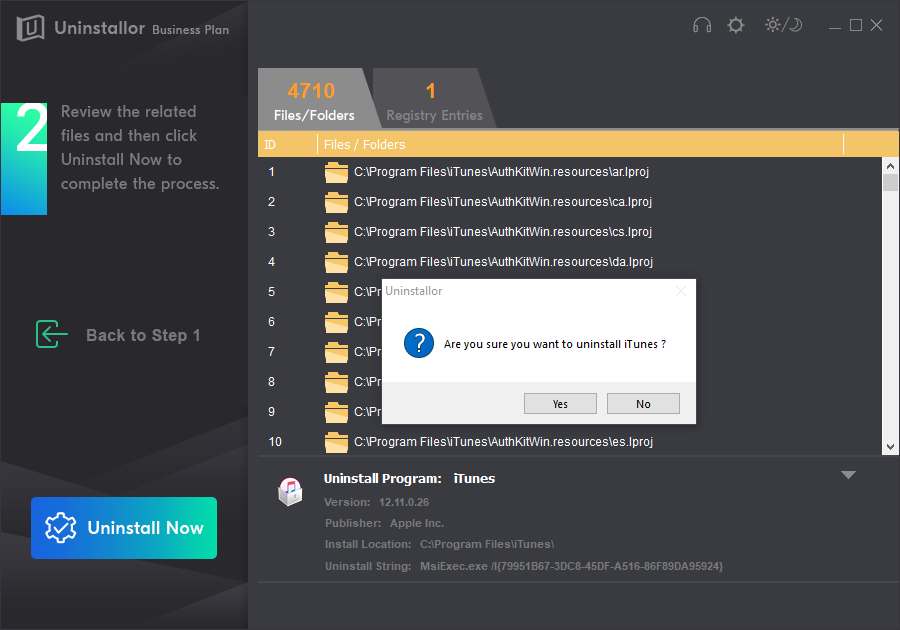Open settings gear icon
This screenshot has width=900, height=630.
735,25
